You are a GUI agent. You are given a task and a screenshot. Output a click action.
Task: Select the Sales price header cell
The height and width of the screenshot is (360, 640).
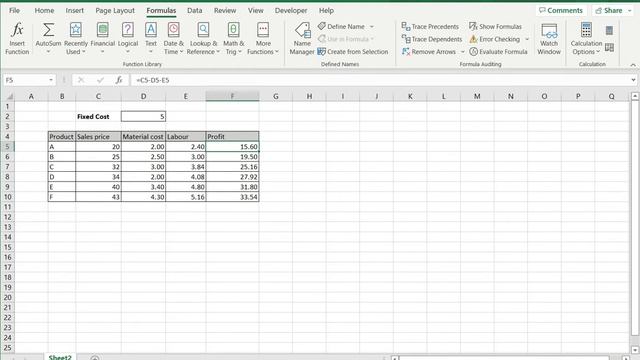coord(98,136)
